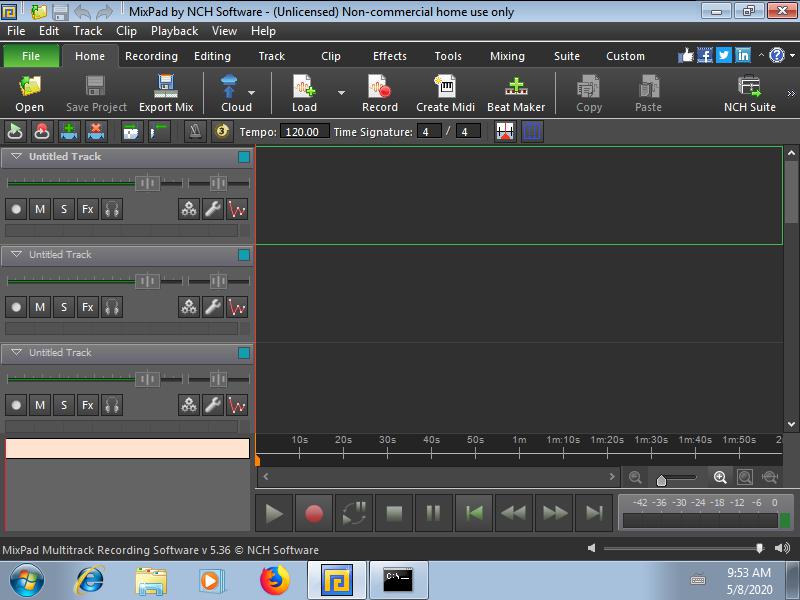Click the blue icon right of Time Signature
The image size is (800, 600).
pyautogui.click(x=532, y=132)
